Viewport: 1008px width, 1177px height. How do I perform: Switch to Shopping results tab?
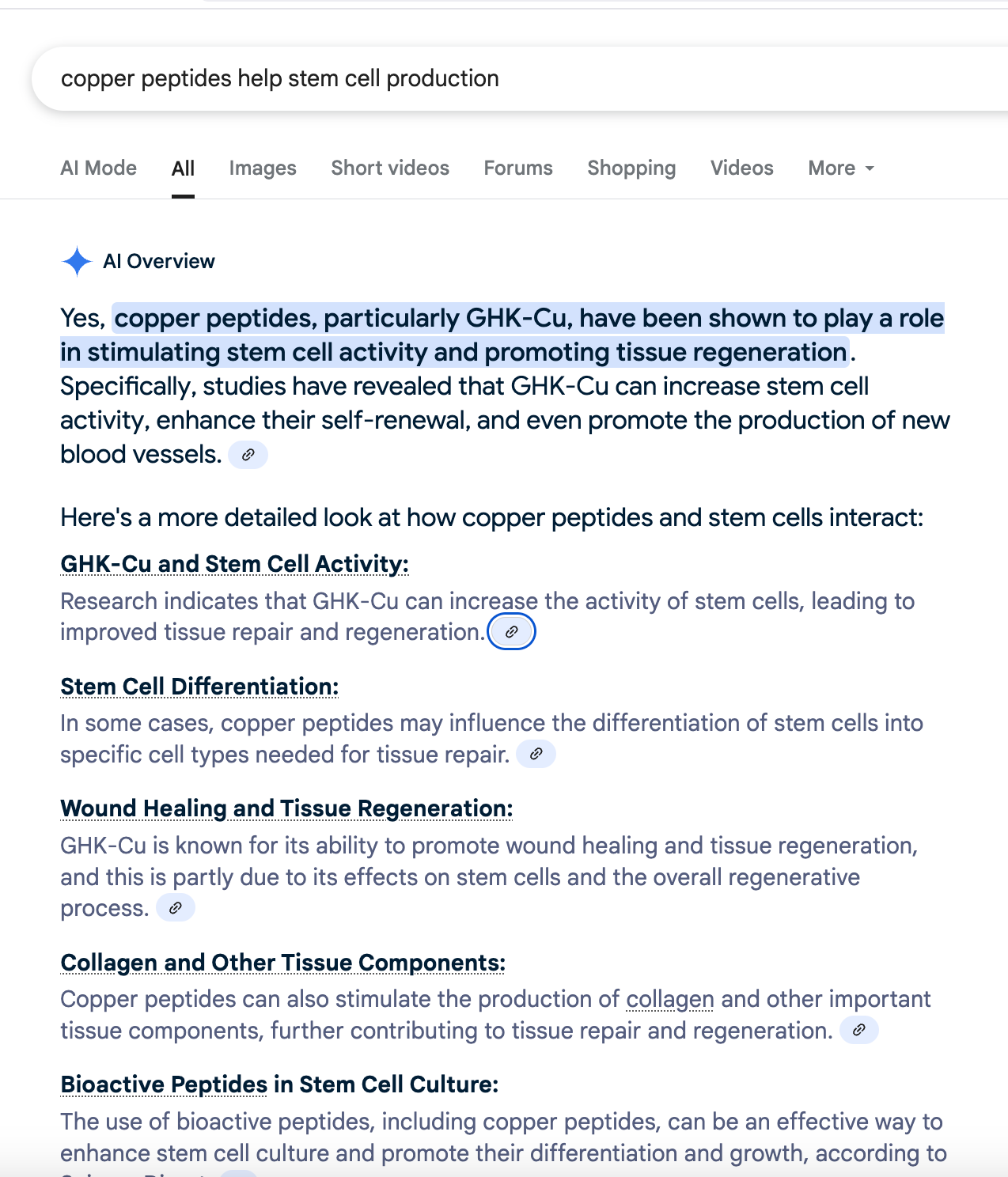pyautogui.click(x=631, y=168)
